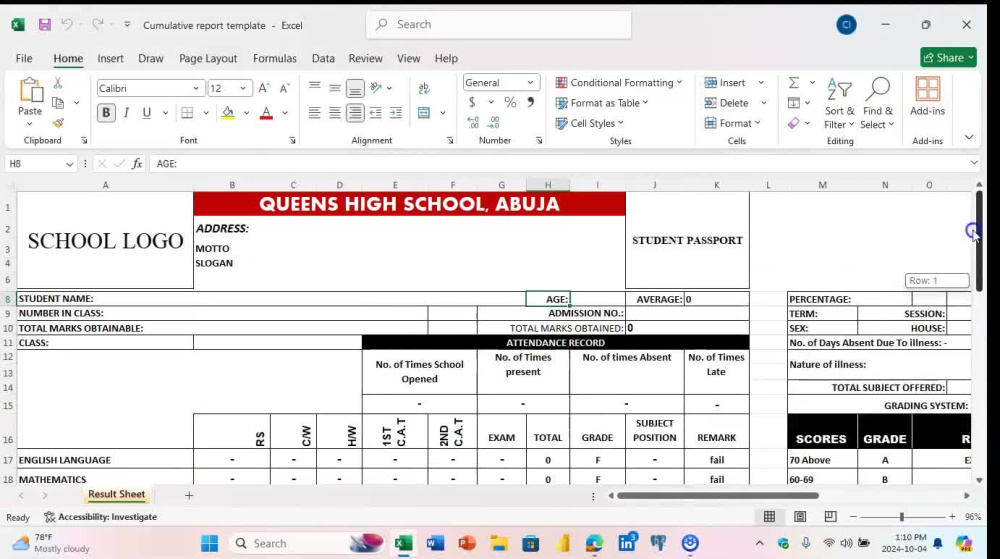The width and height of the screenshot is (1000, 559).
Task: Decrease decimal places
Action: (494, 122)
